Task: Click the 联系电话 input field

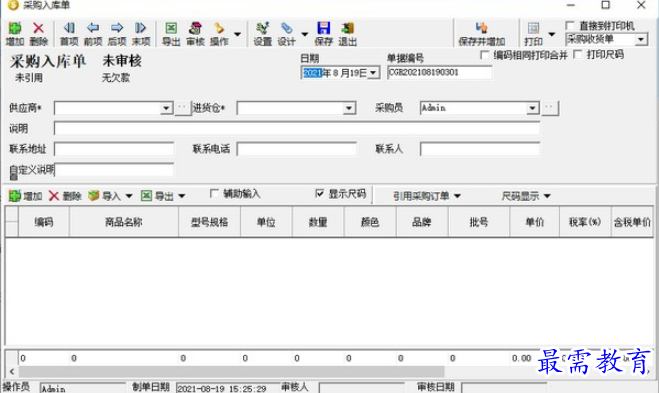Action: [x=296, y=149]
